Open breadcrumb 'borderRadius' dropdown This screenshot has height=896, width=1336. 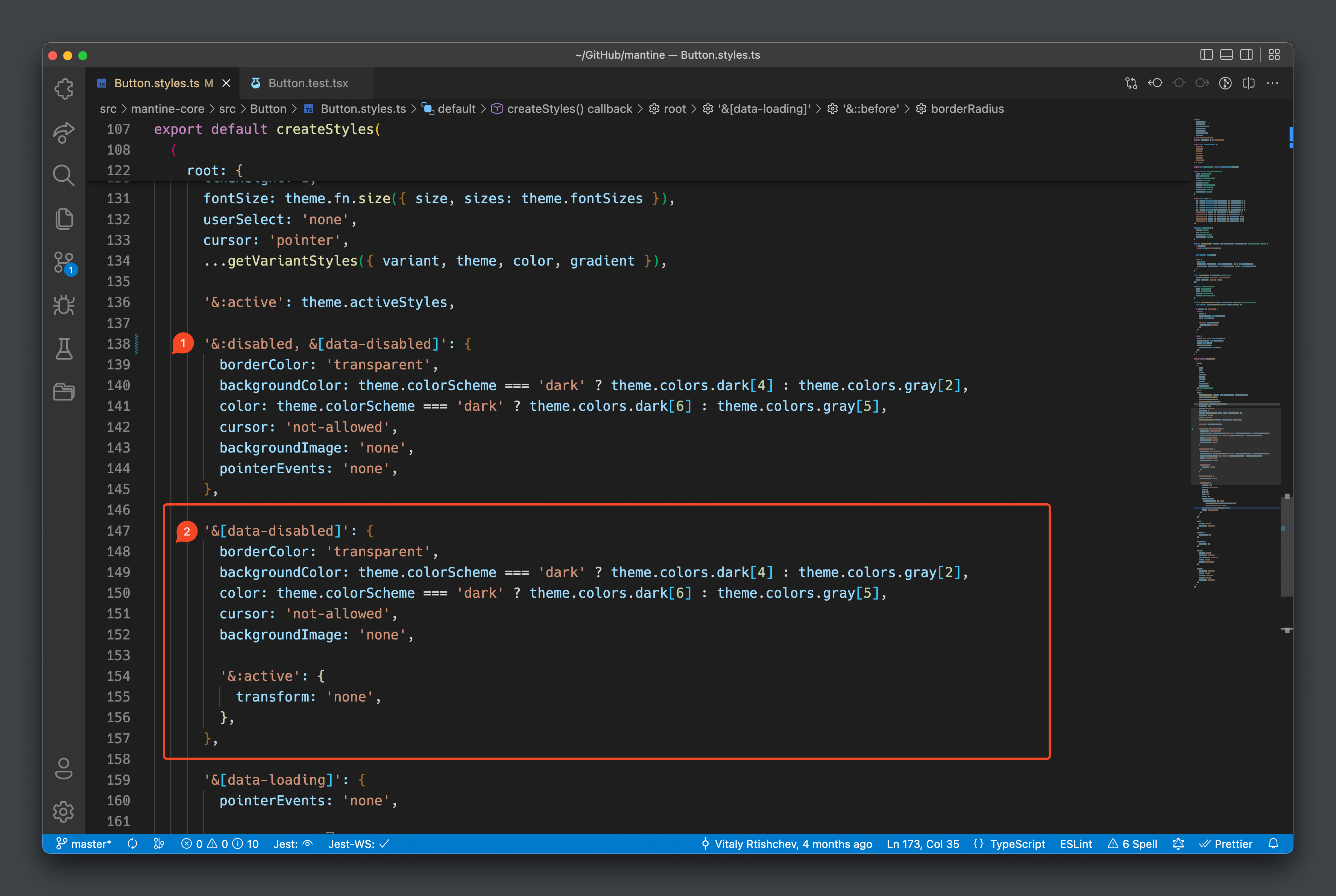pos(959,109)
